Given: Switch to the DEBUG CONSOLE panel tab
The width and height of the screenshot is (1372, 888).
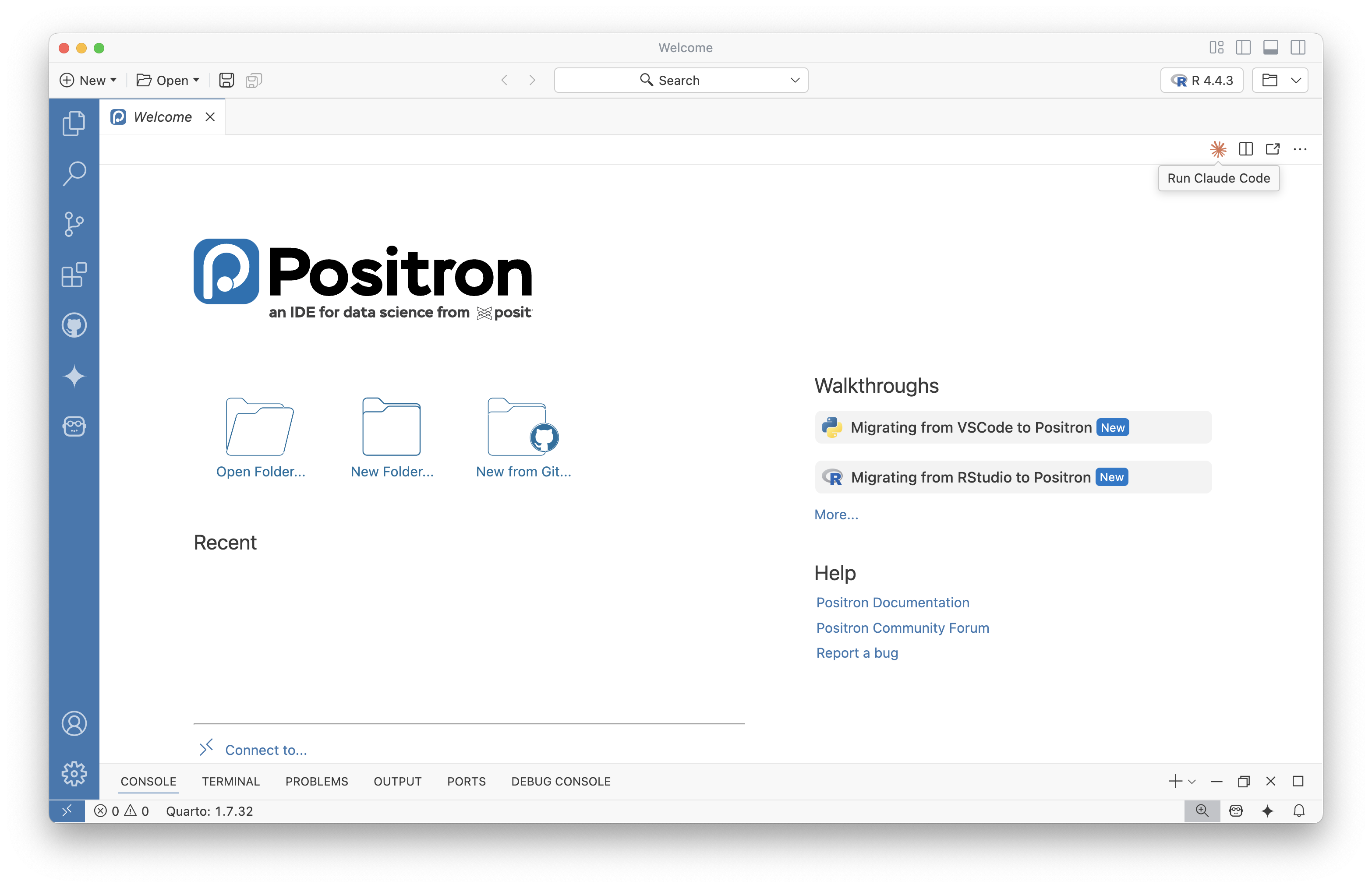Looking at the screenshot, I should pos(561,782).
